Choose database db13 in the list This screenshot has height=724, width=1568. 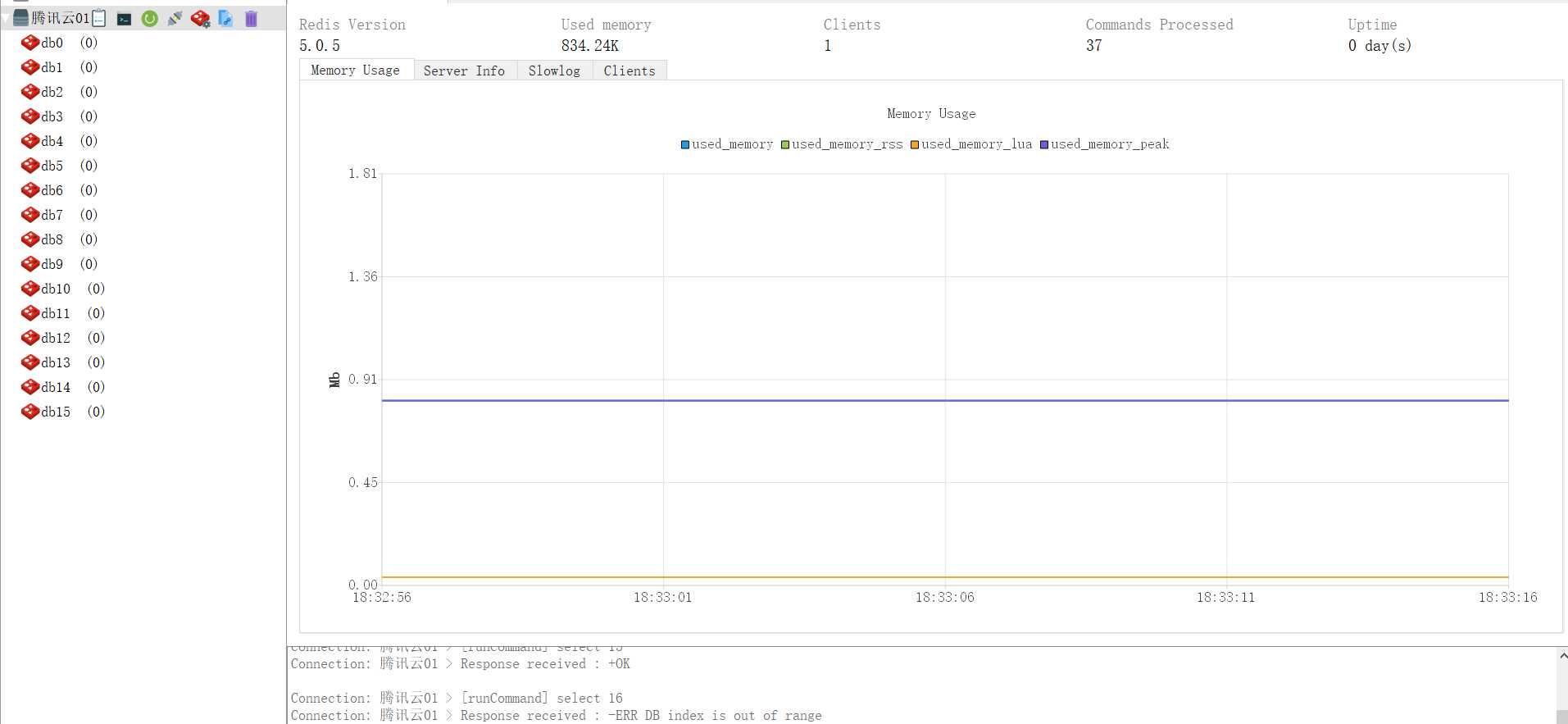coord(63,362)
